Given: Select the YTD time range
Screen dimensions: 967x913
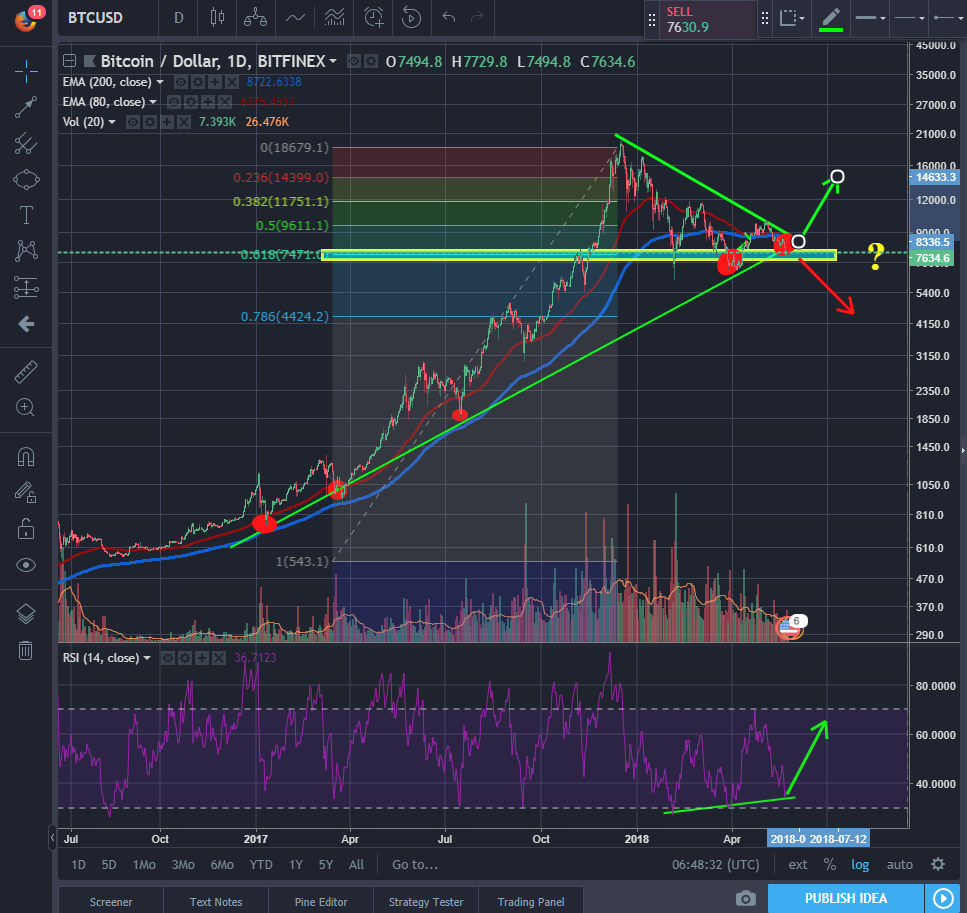Looking at the screenshot, I should [261, 864].
